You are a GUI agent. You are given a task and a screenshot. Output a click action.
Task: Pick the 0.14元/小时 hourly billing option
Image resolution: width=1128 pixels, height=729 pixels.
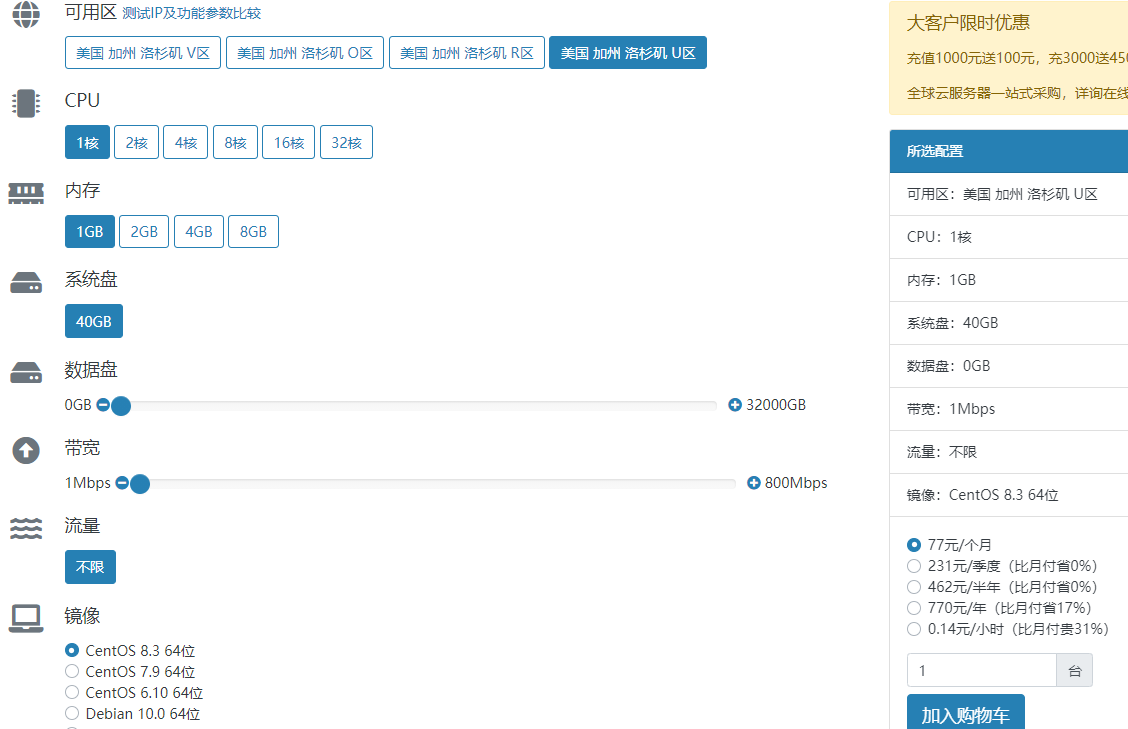[x=914, y=629]
